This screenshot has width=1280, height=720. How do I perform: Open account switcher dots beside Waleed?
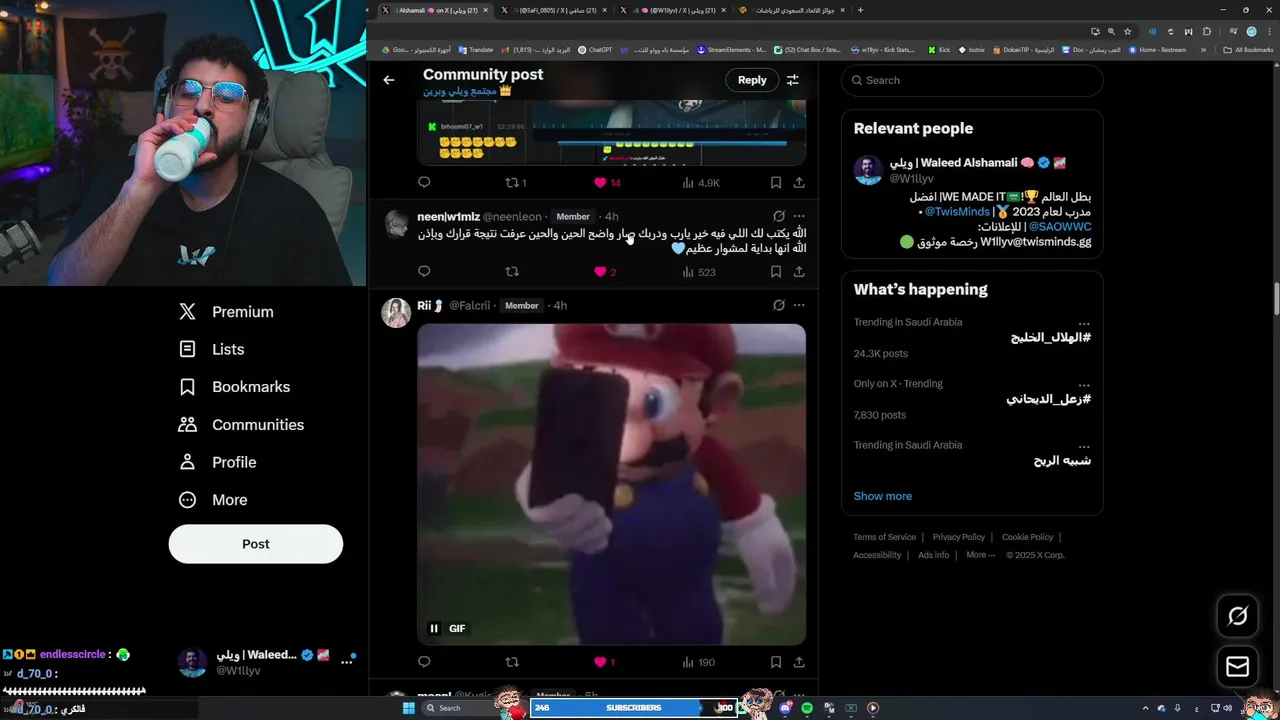[347, 662]
